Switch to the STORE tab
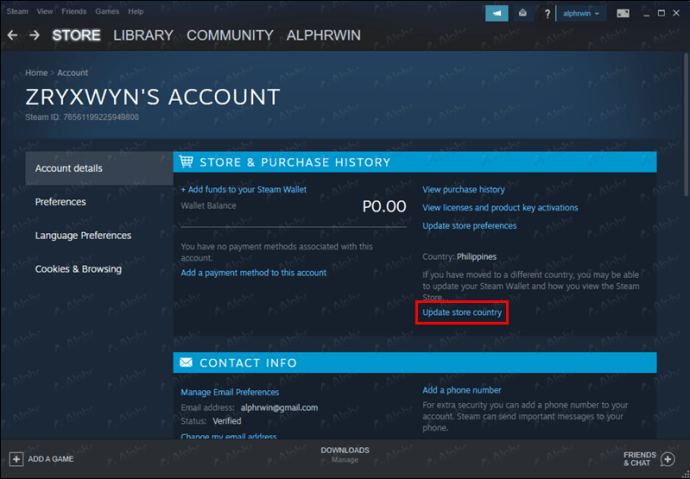 pos(76,35)
